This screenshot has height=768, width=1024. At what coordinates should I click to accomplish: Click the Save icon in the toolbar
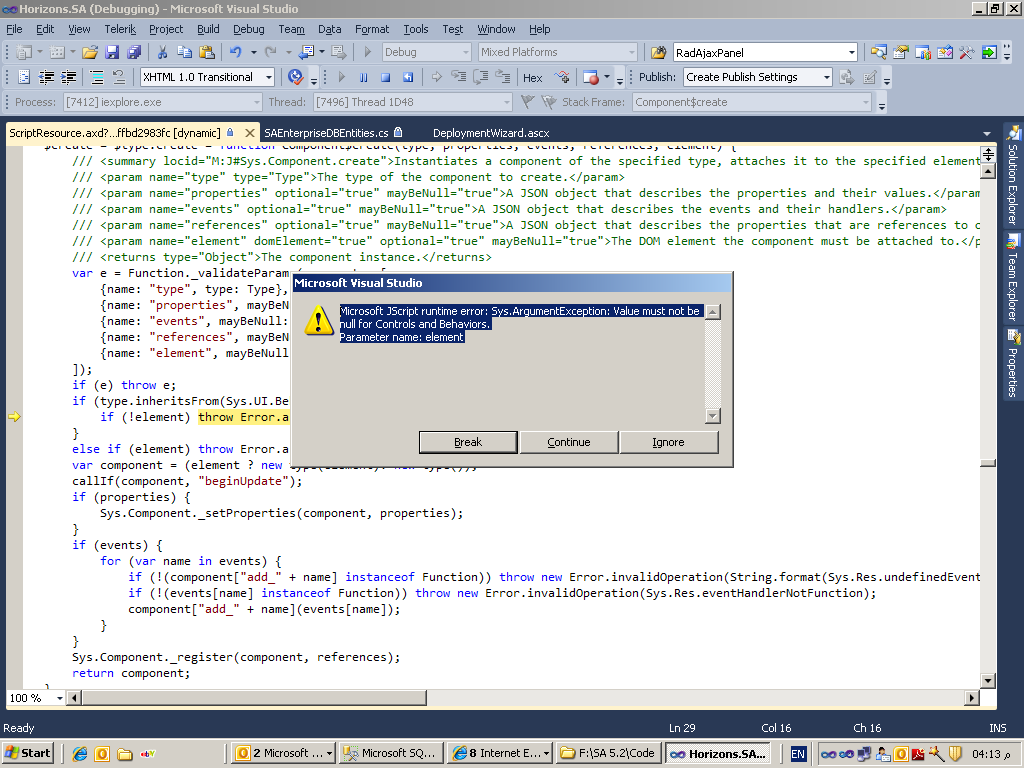111,52
